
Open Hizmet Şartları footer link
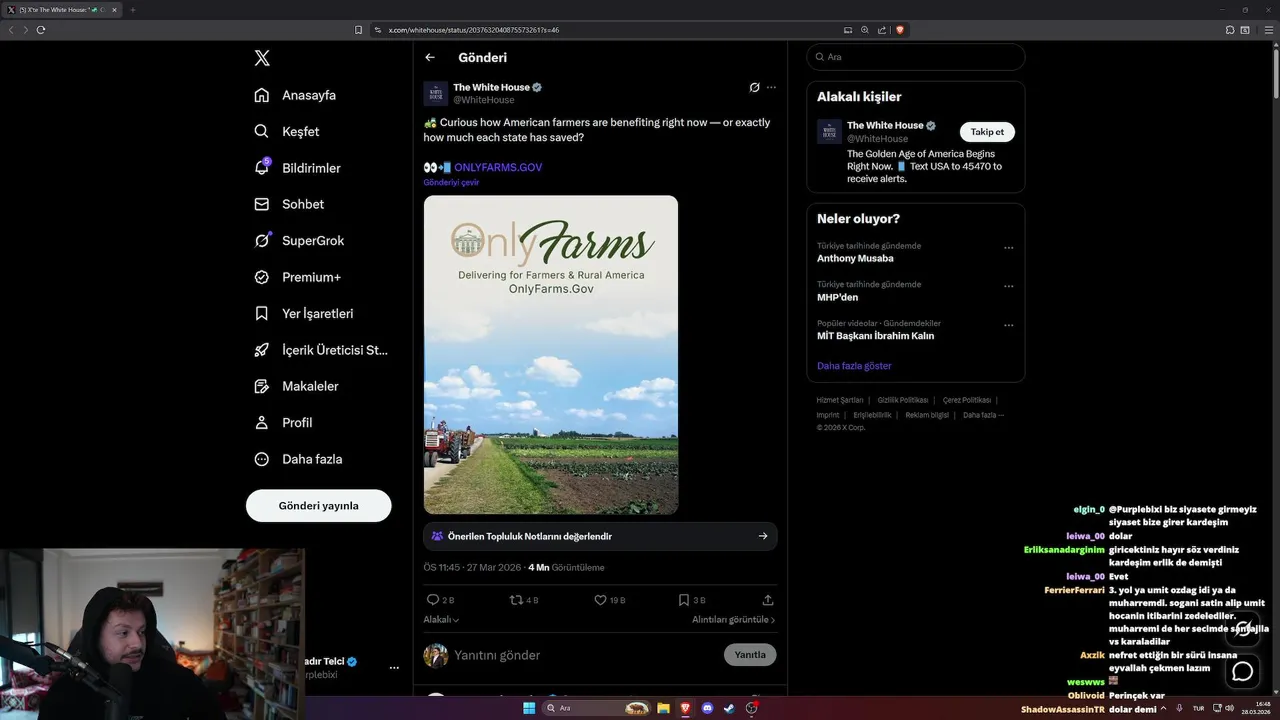(840, 400)
